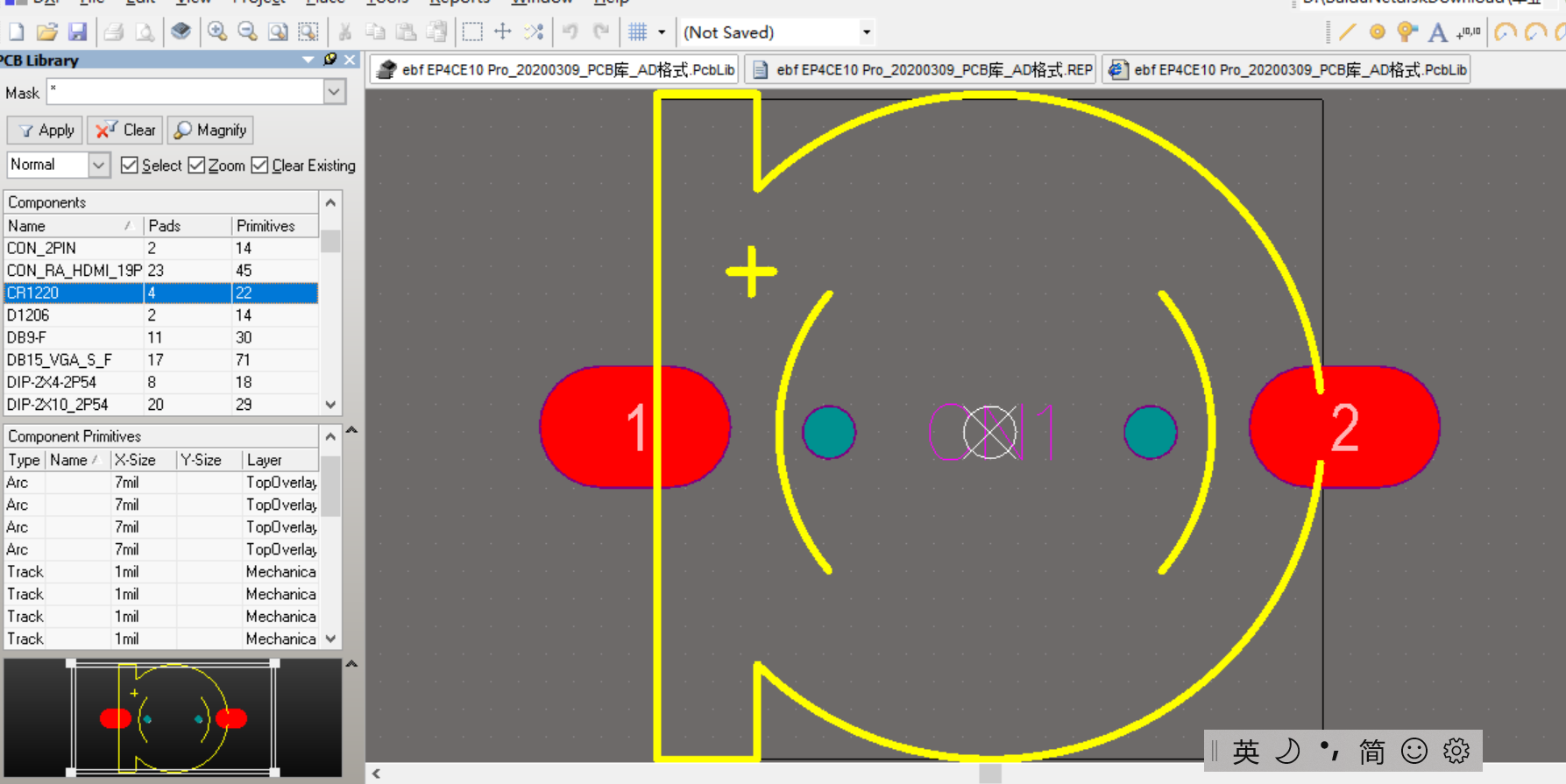Select inside area with dashed rectangle tool
The width and height of the screenshot is (1566, 784).
(x=472, y=32)
